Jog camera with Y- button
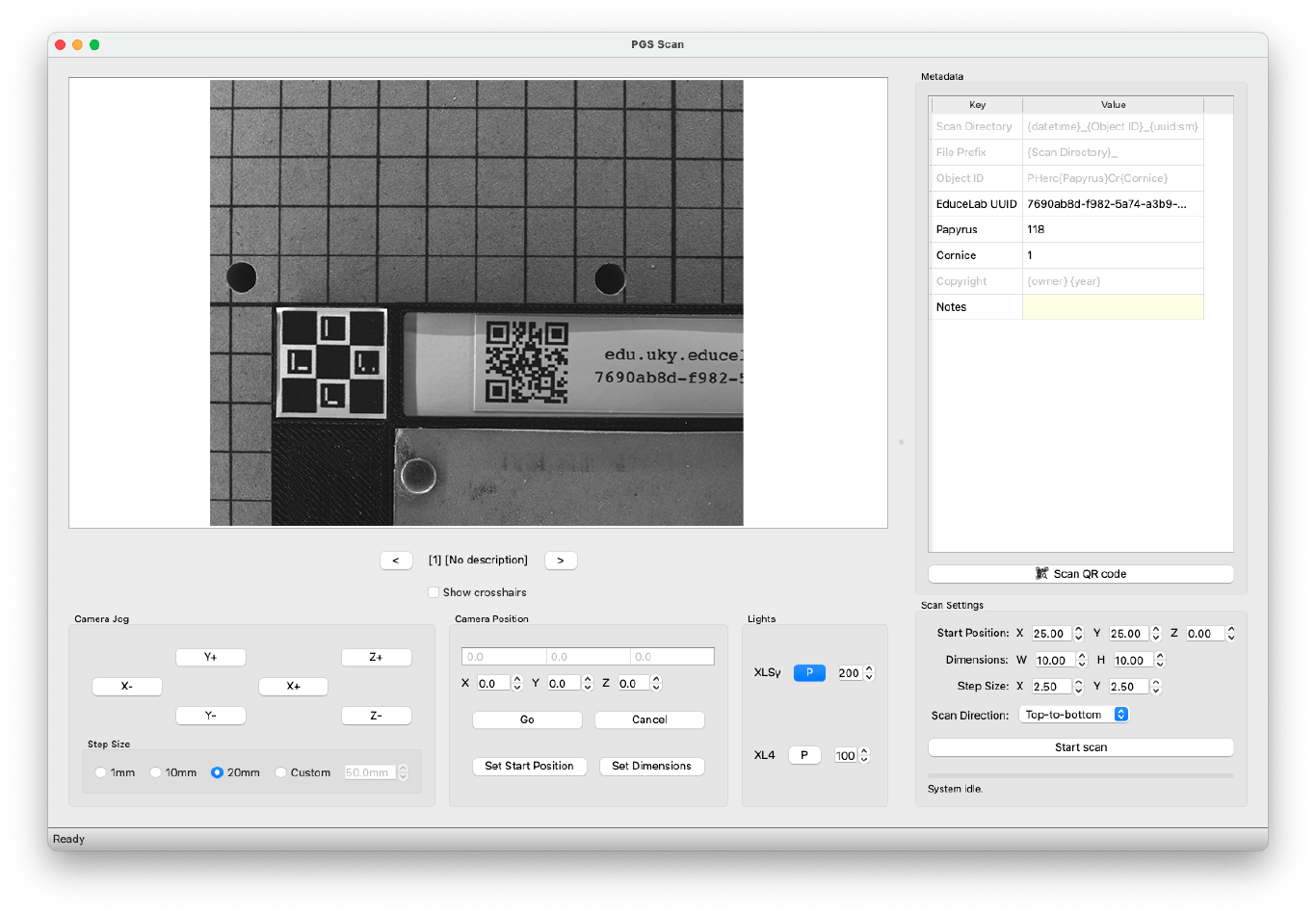This screenshot has height=914, width=1316. point(211,716)
